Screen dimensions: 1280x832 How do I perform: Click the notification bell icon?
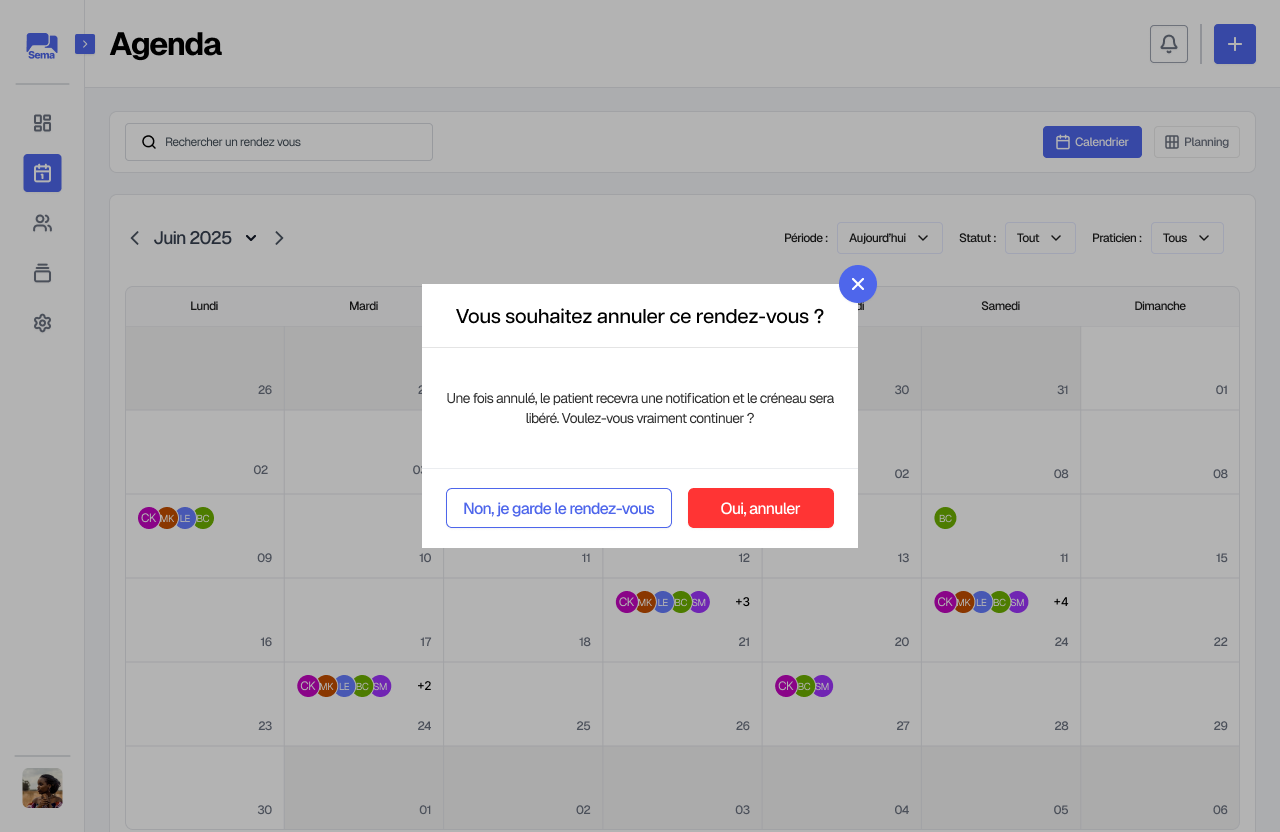pyautogui.click(x=1169, y=44)
